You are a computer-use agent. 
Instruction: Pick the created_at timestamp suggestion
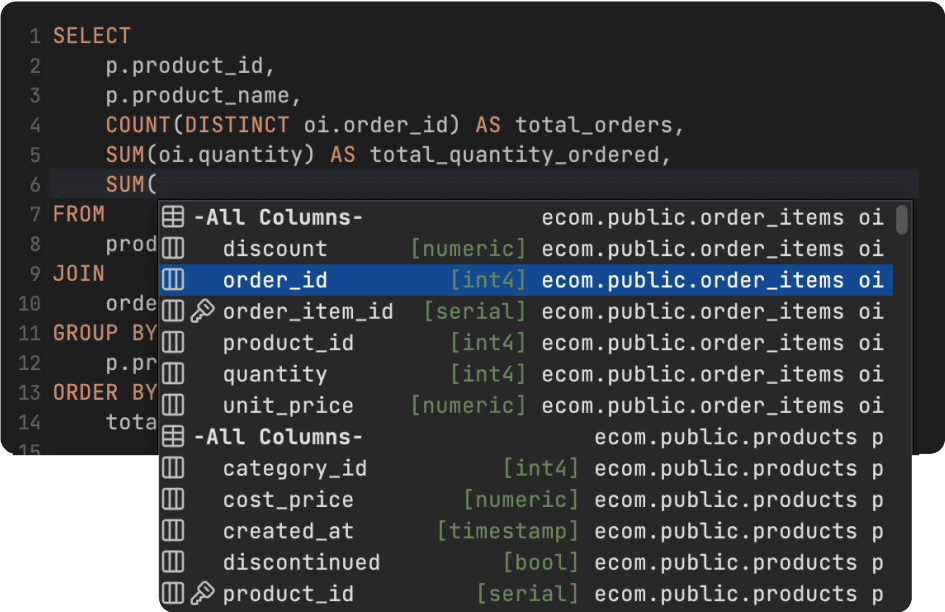(288, 531)
